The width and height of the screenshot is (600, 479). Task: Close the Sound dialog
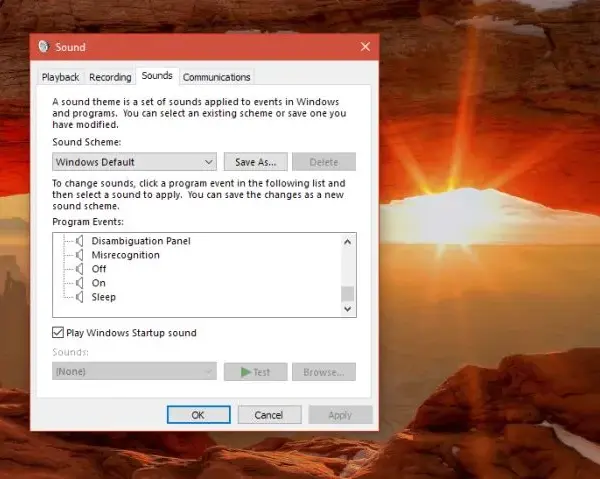click(365, 47)
